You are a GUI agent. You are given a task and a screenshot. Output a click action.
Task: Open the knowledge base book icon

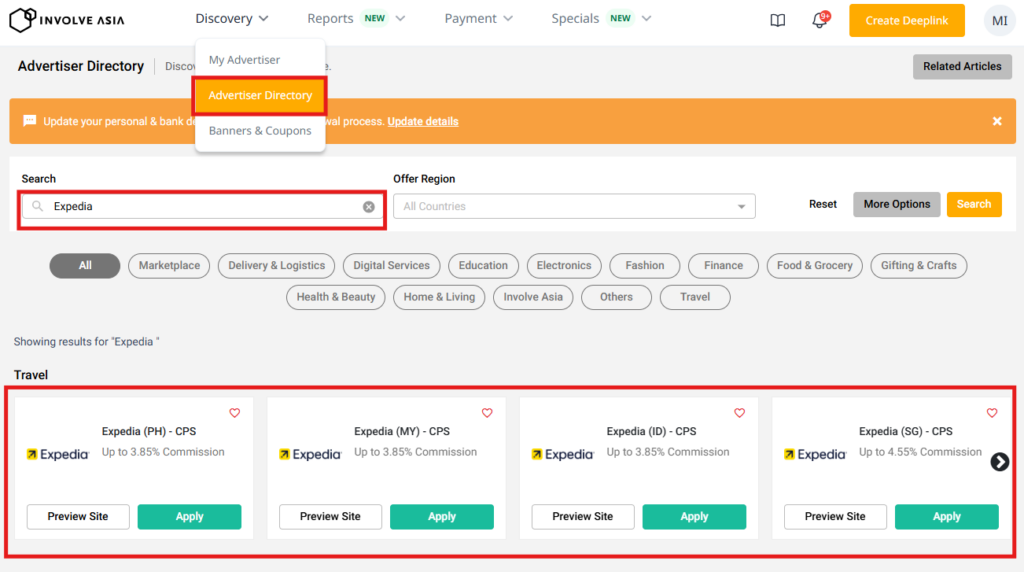pyautogui.click(x=777, y=20)
